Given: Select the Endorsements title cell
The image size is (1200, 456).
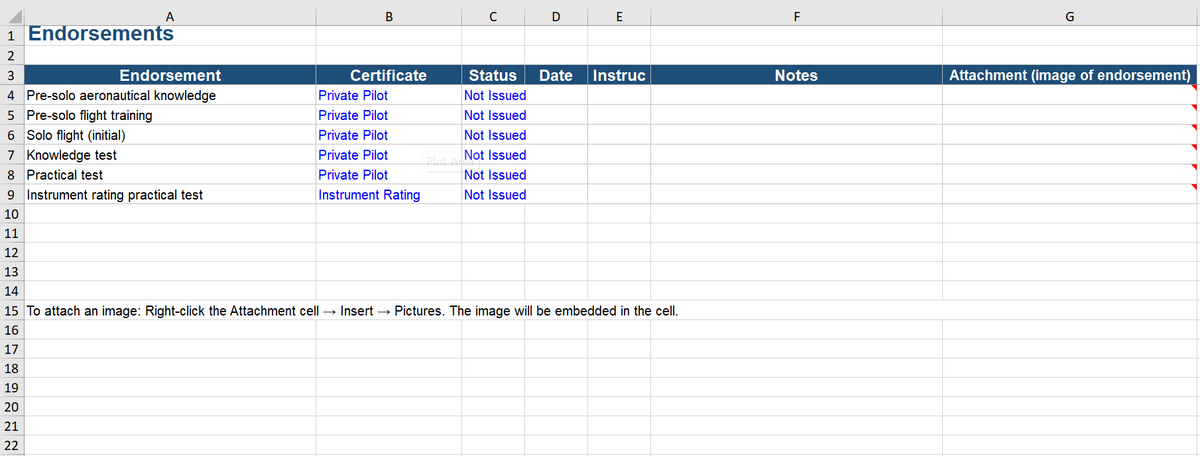Looking at the screenshot, I should click(x=170, y=34).
